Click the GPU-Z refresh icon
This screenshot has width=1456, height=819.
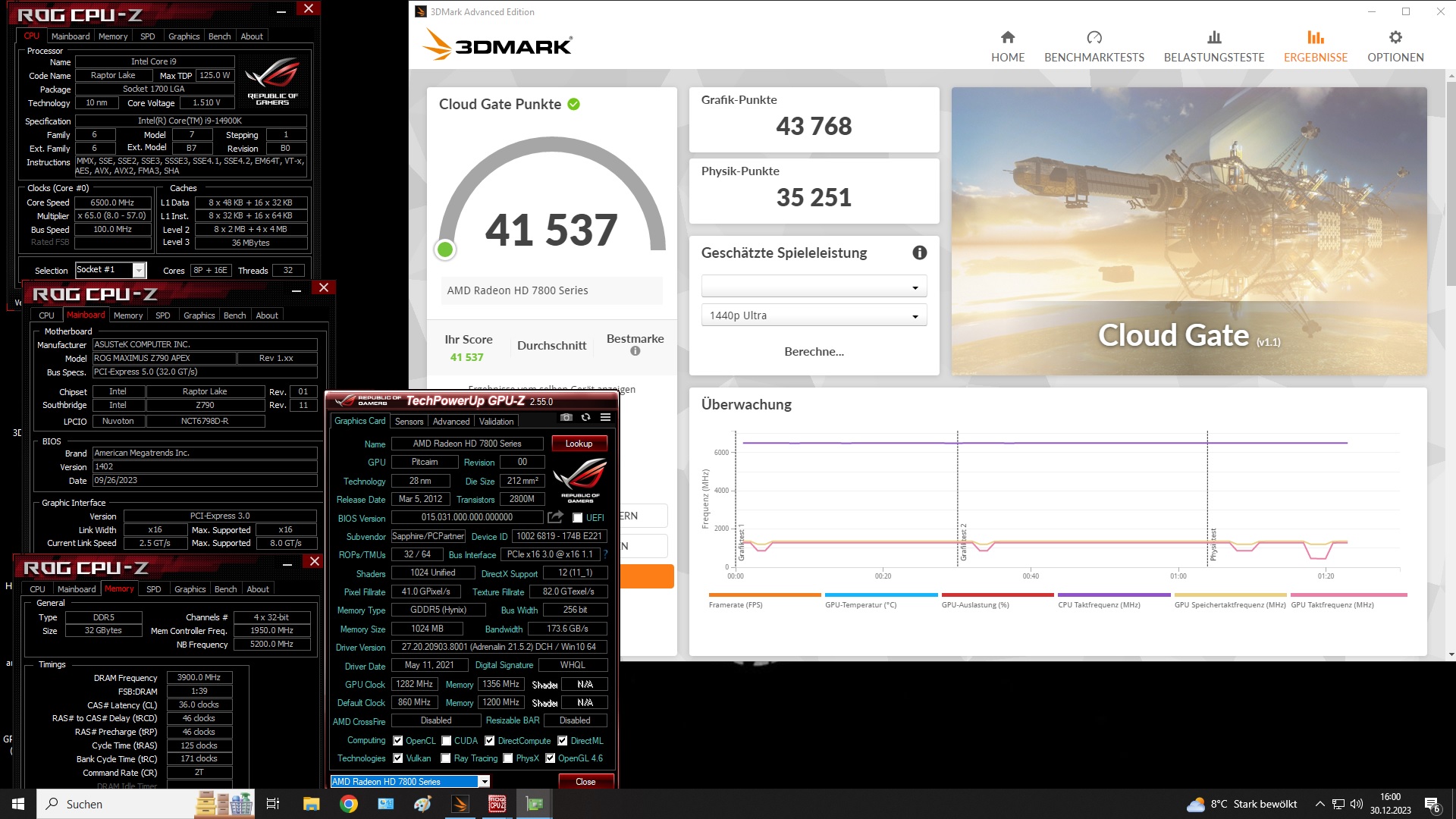coord(585,417)
